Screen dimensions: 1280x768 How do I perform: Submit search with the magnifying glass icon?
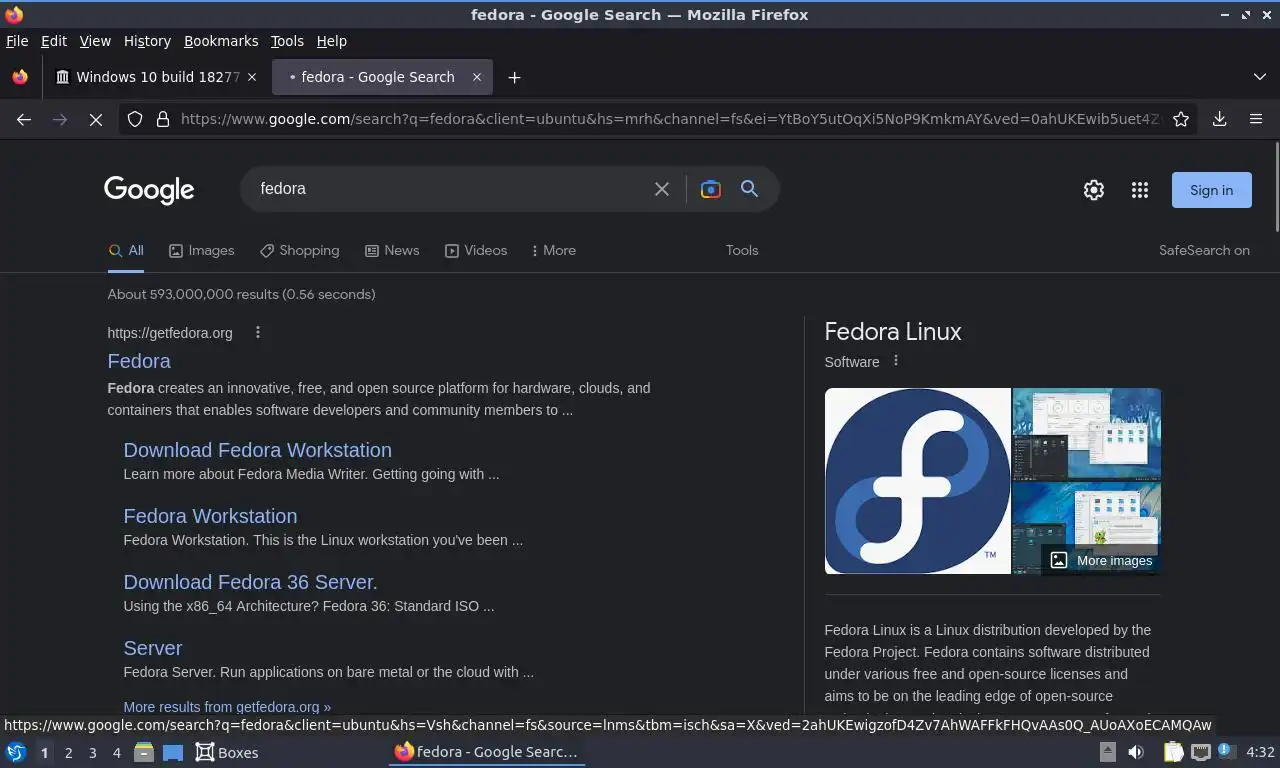click(x=749, y=188)
